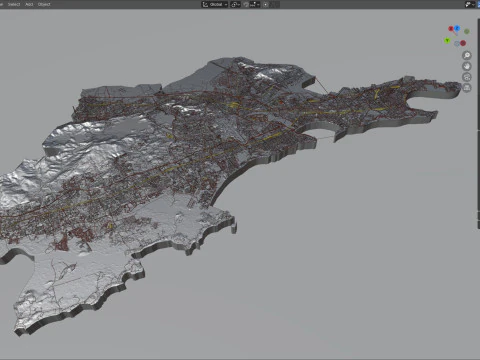Open the viewport gizmo visibility dropdown
Image resolution: width=480 pixels, height=360 pixels.
[470, 4]
